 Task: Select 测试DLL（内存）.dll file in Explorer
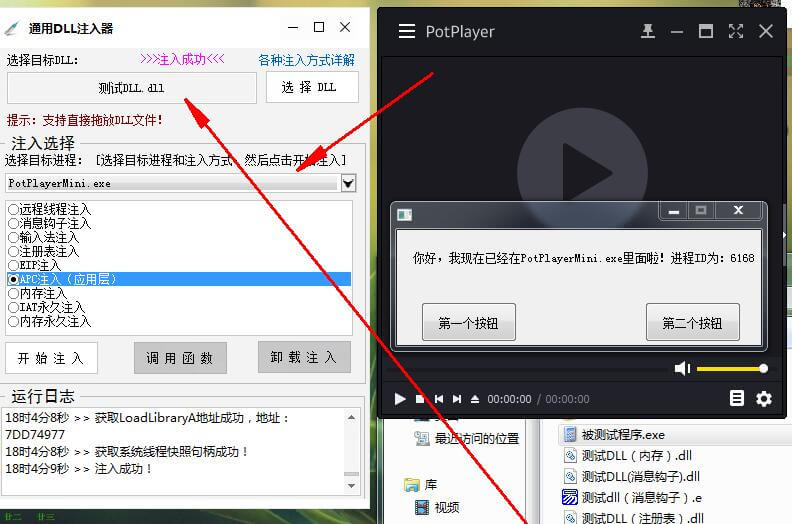[x=627, y=456]
